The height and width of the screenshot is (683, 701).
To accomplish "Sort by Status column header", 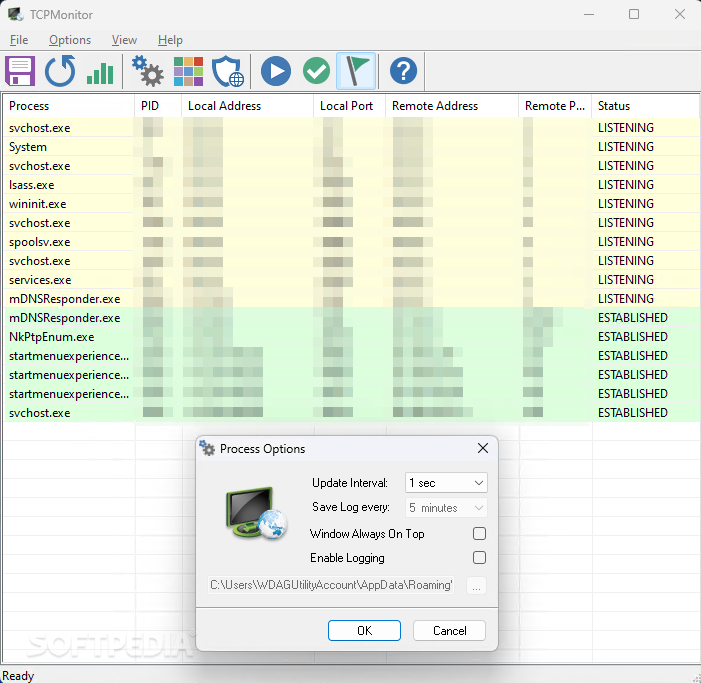I will click(x=646, y=106).
